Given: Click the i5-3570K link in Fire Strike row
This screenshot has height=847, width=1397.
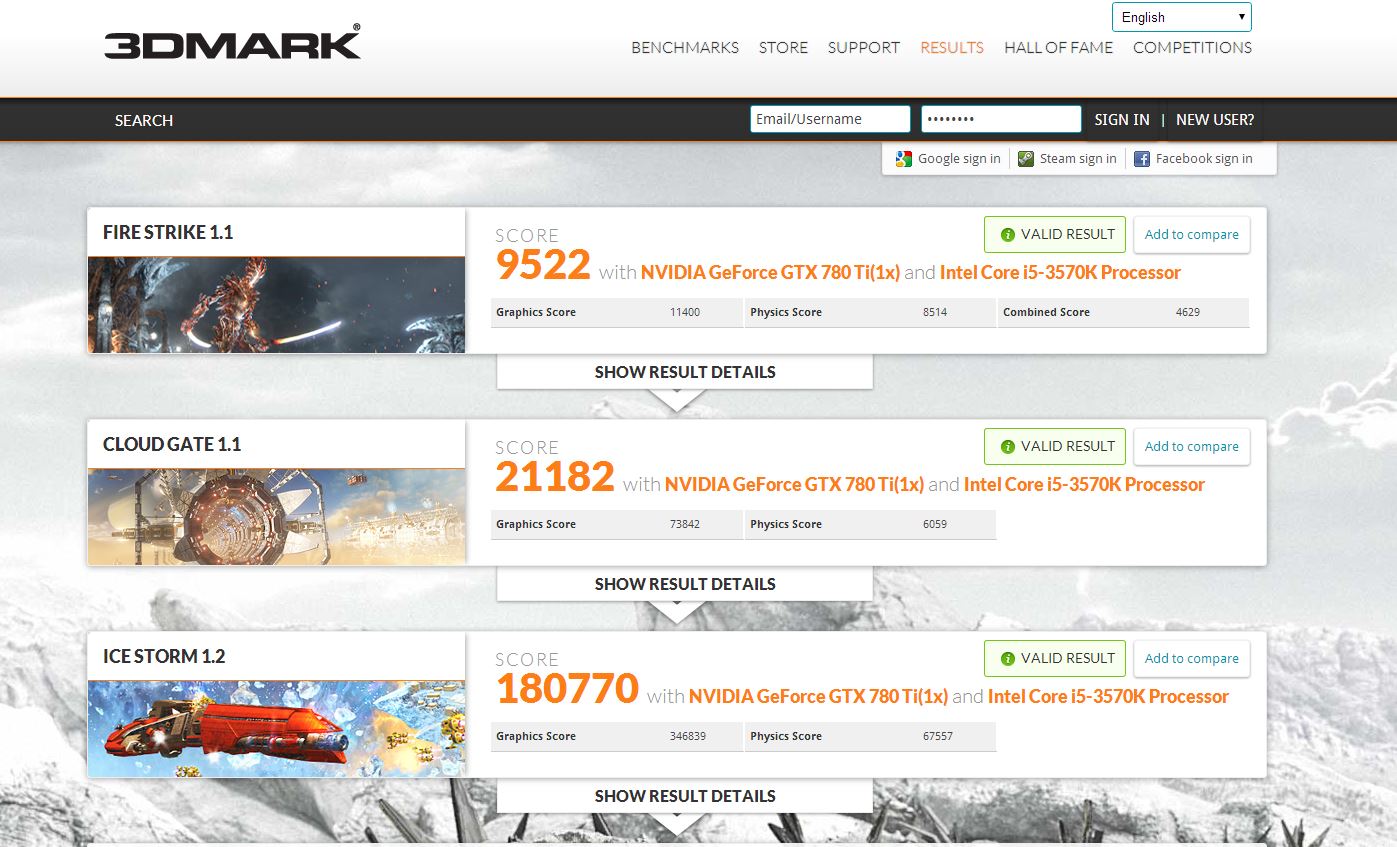Looking at the screenshot, I should (1060, 272).
